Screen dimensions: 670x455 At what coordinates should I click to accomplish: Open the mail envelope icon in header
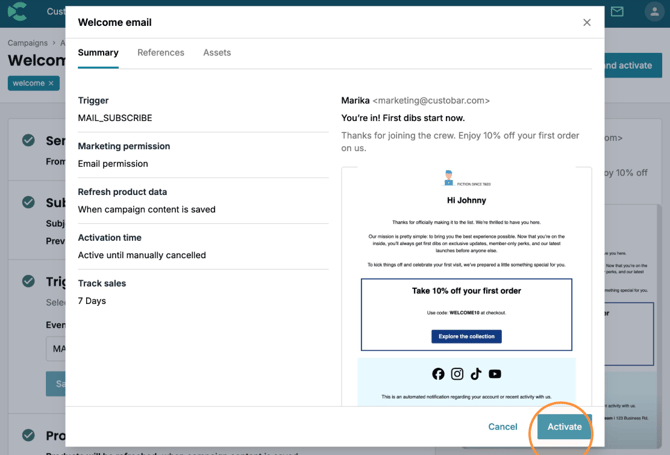click(617, 12)
